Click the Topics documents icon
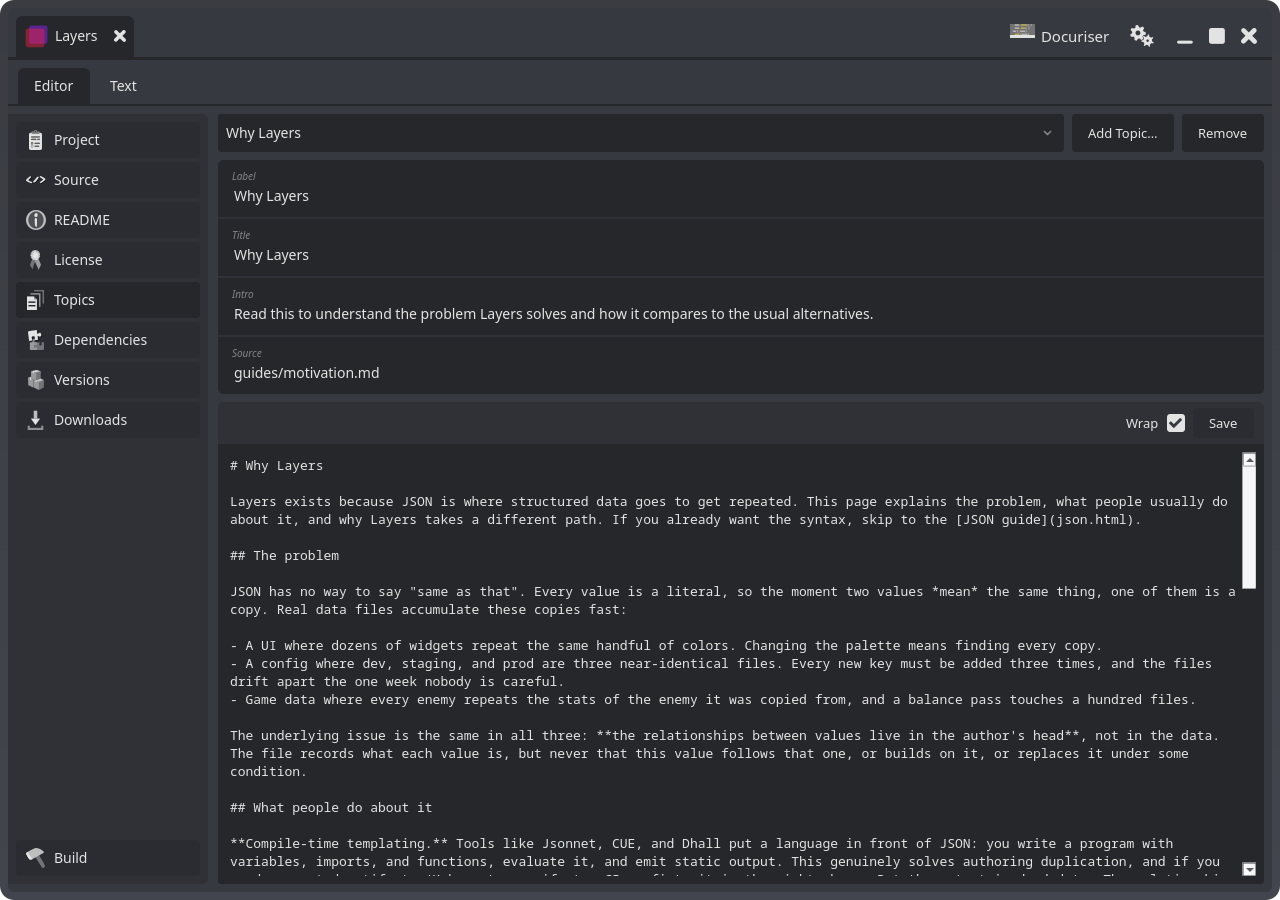This screenshot has width=1280, height=900. coord(36,300)
